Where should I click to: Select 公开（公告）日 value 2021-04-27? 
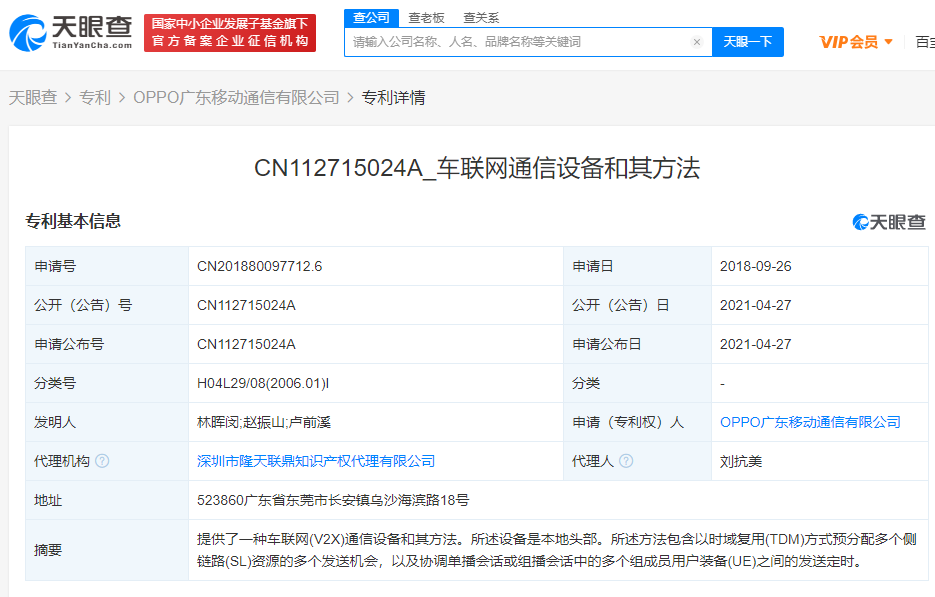[x=756, y=305]
